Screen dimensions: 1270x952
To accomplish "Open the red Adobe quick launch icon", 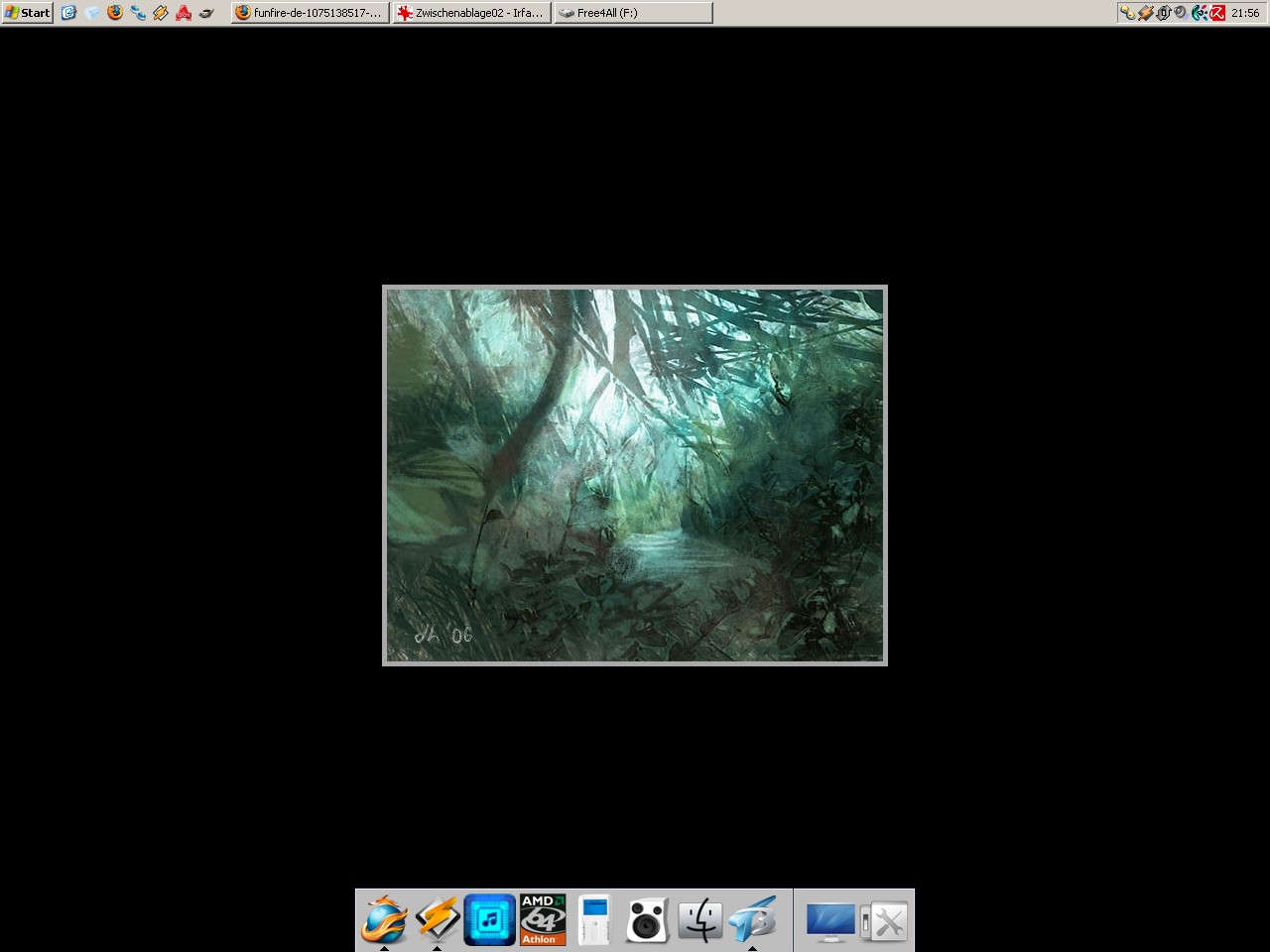I will (184, 13).
